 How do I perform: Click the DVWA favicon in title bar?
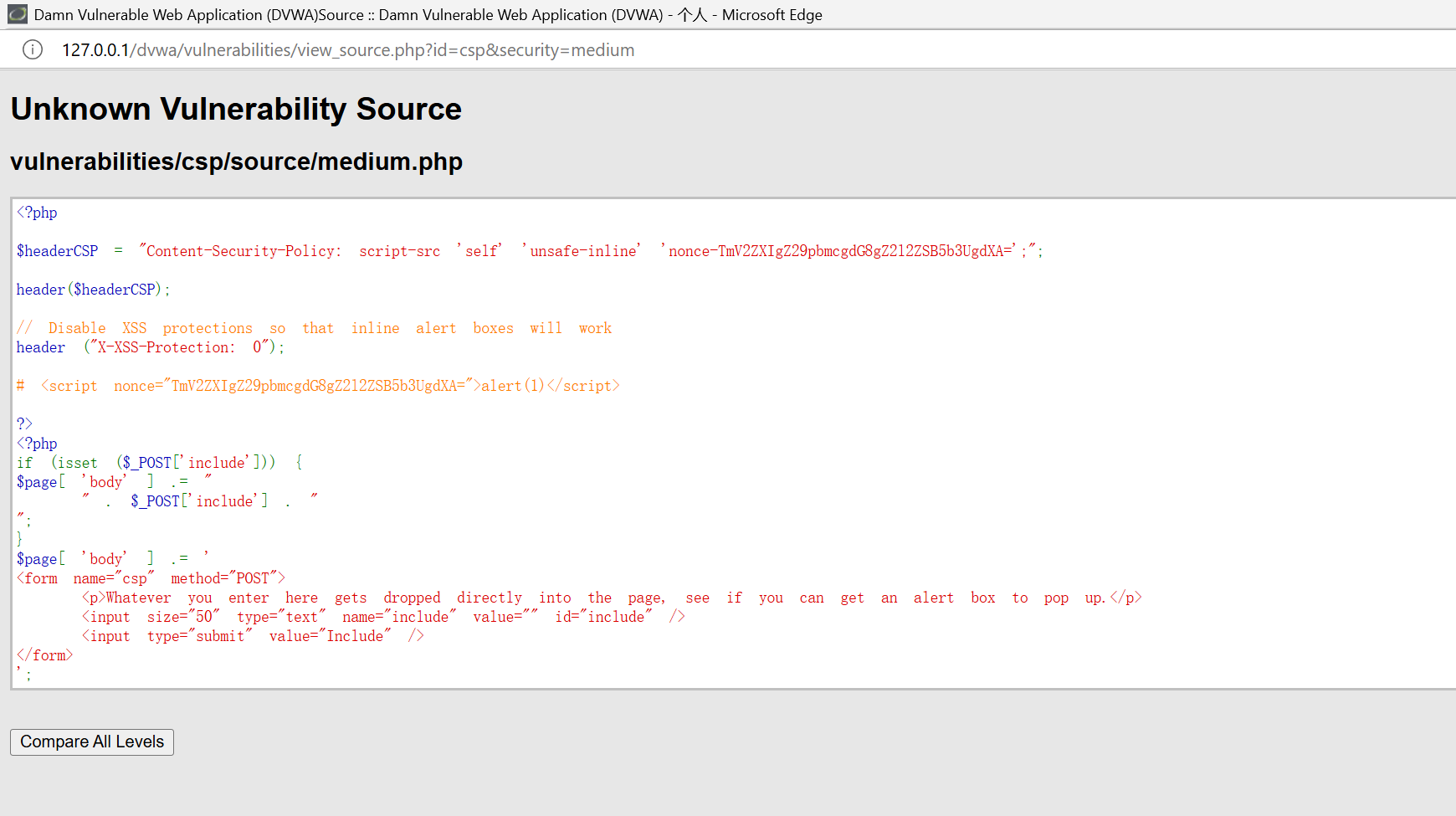coord(17,14)
